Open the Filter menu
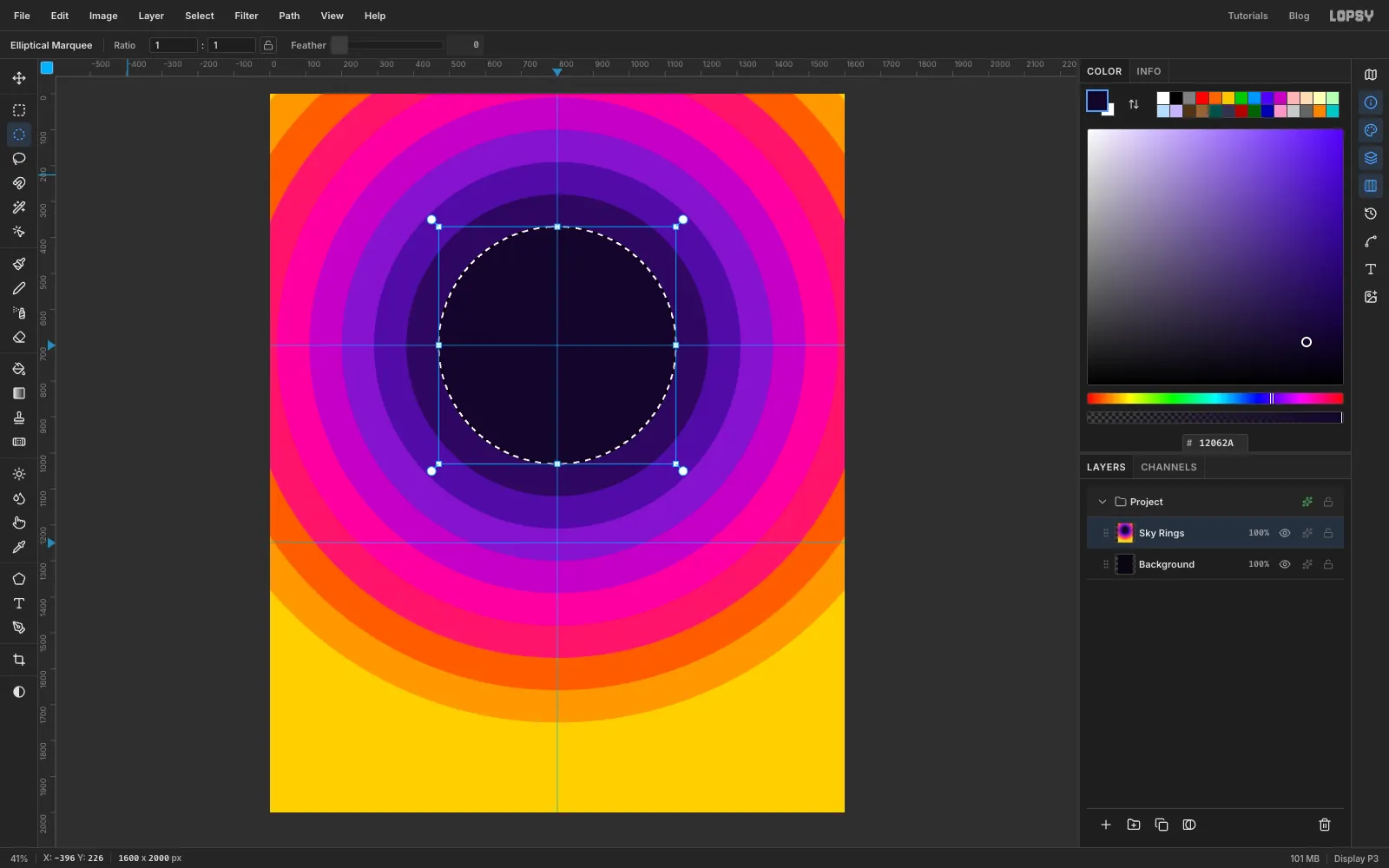This screenshot has height=868, width=1389. point(247,16)
